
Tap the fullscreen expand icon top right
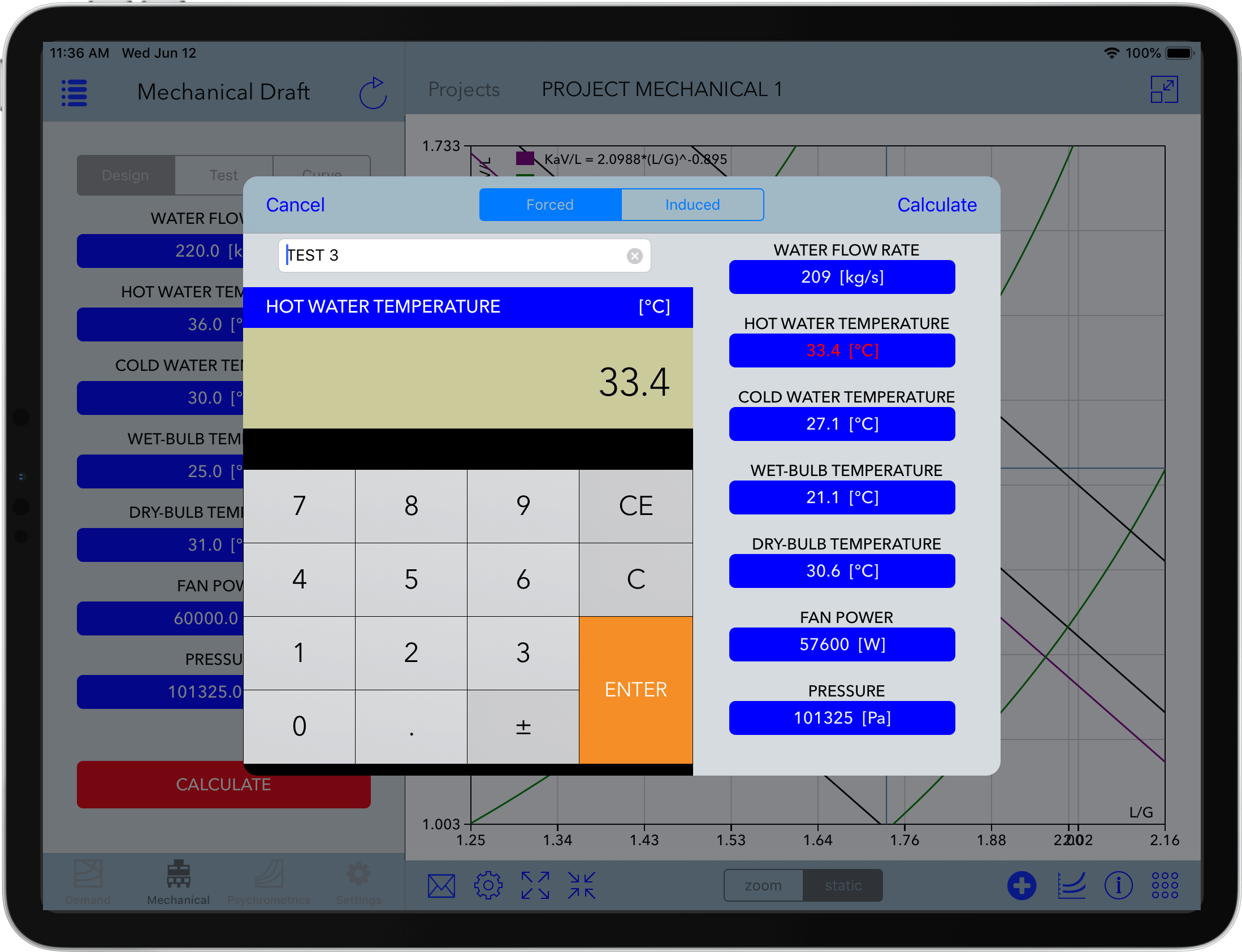click(1165, 89)
